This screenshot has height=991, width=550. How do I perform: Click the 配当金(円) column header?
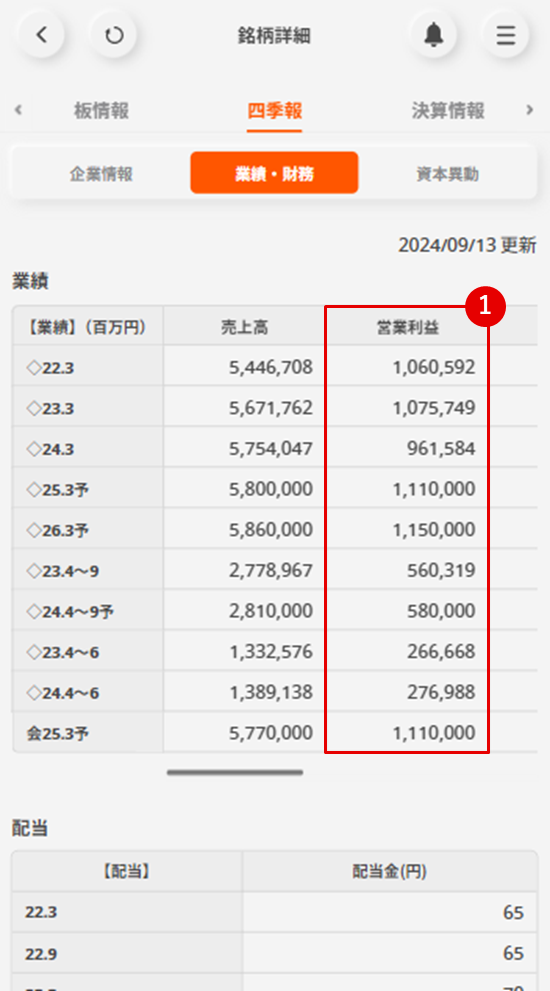tap(390, 872)
